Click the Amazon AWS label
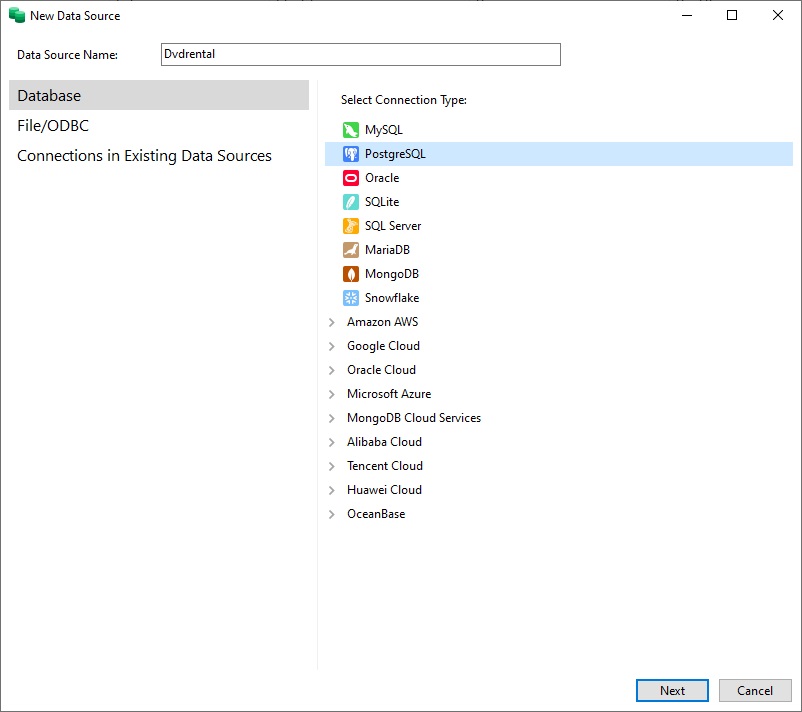Image resolution: width=802 pixels, height=712 pixels. tap(383, 322)
